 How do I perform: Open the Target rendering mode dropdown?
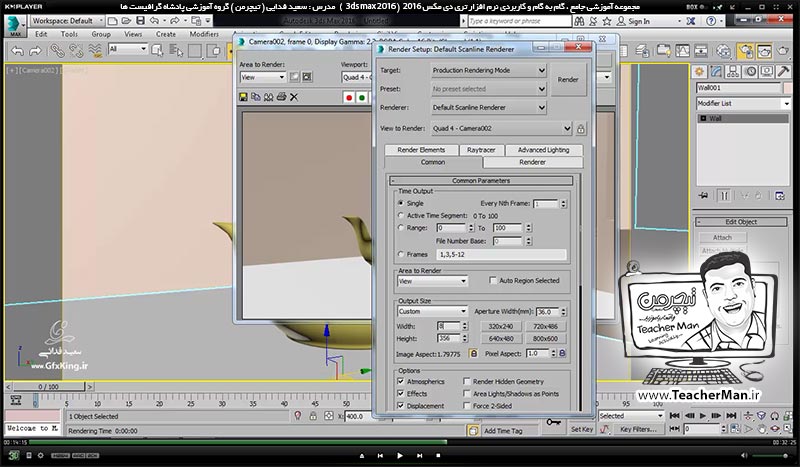point(489,70)
